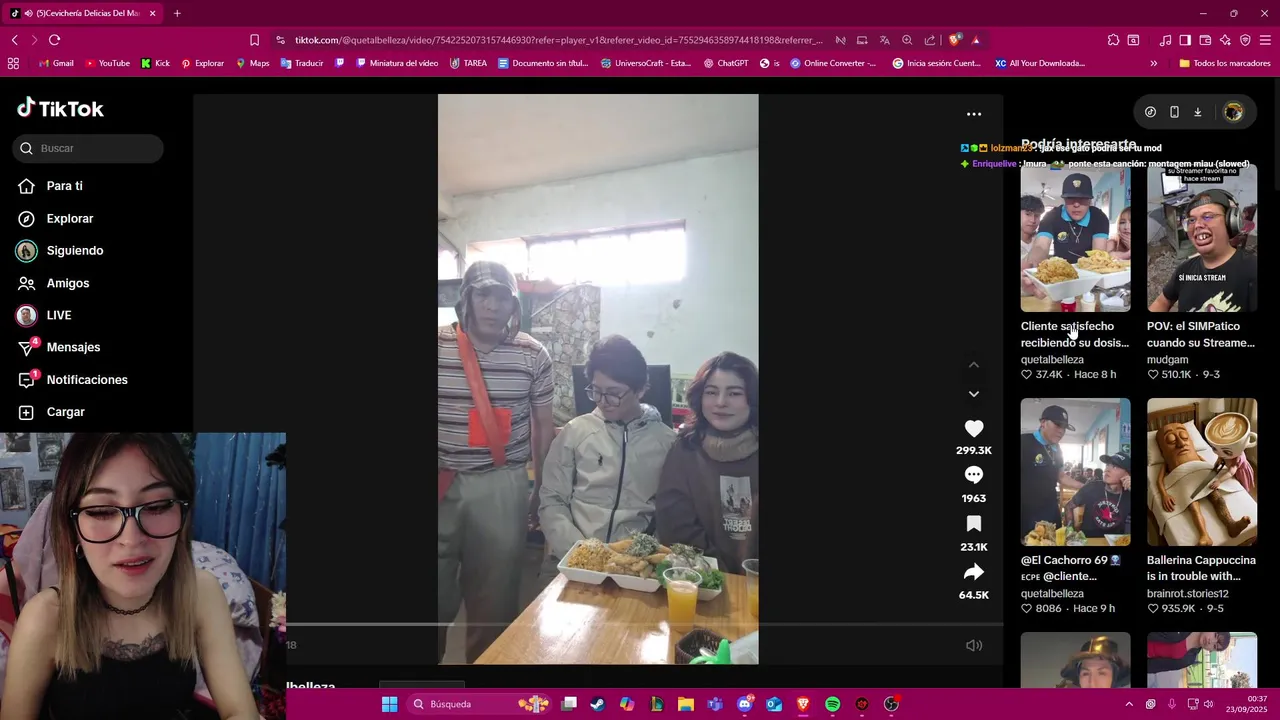This screenshot has height=720, width=1280.
Task: Open the 'Todos los marcadores' folder
Action: point(1224,63)
